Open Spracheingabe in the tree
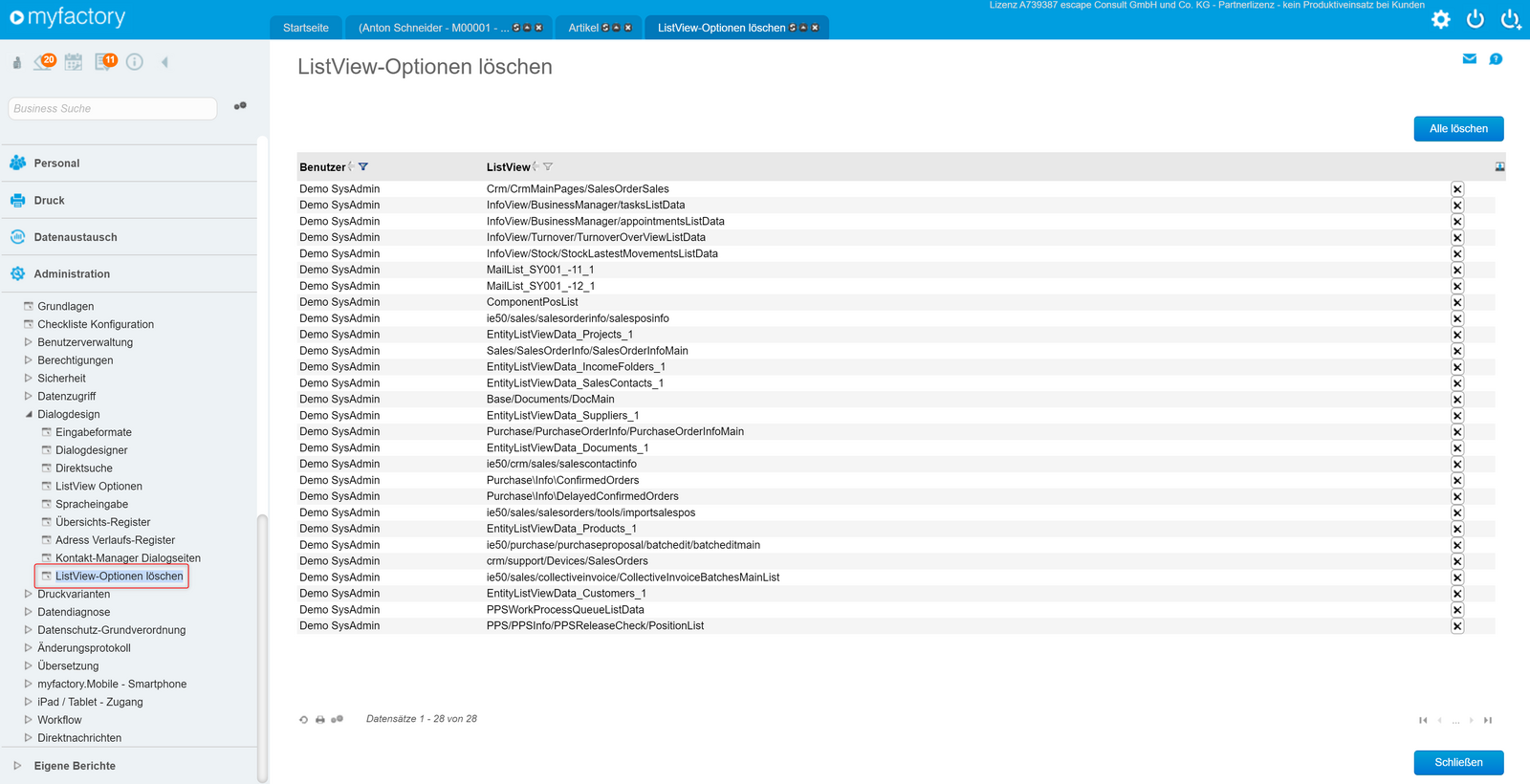 92,505
